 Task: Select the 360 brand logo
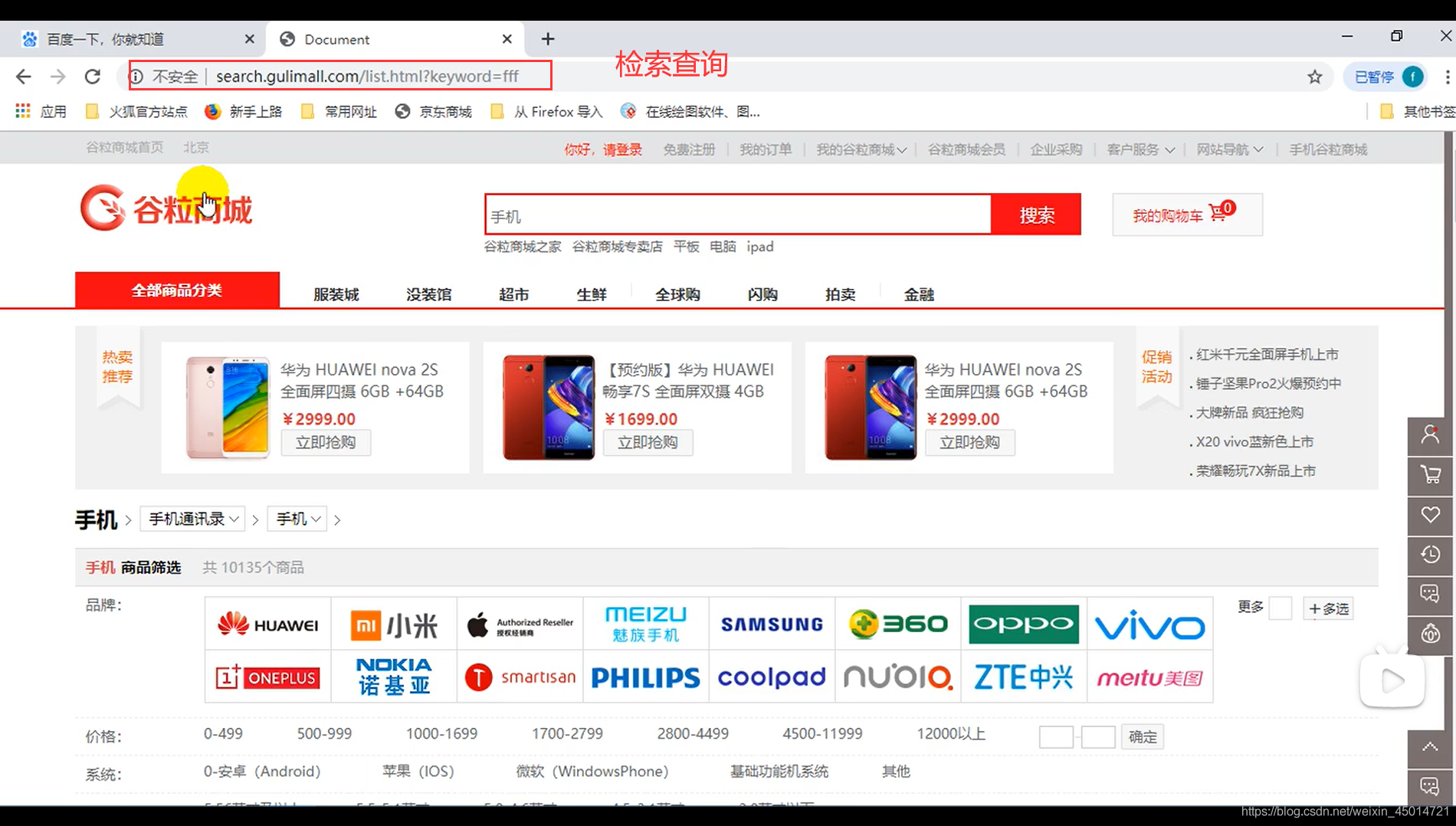tap(898, 624)
